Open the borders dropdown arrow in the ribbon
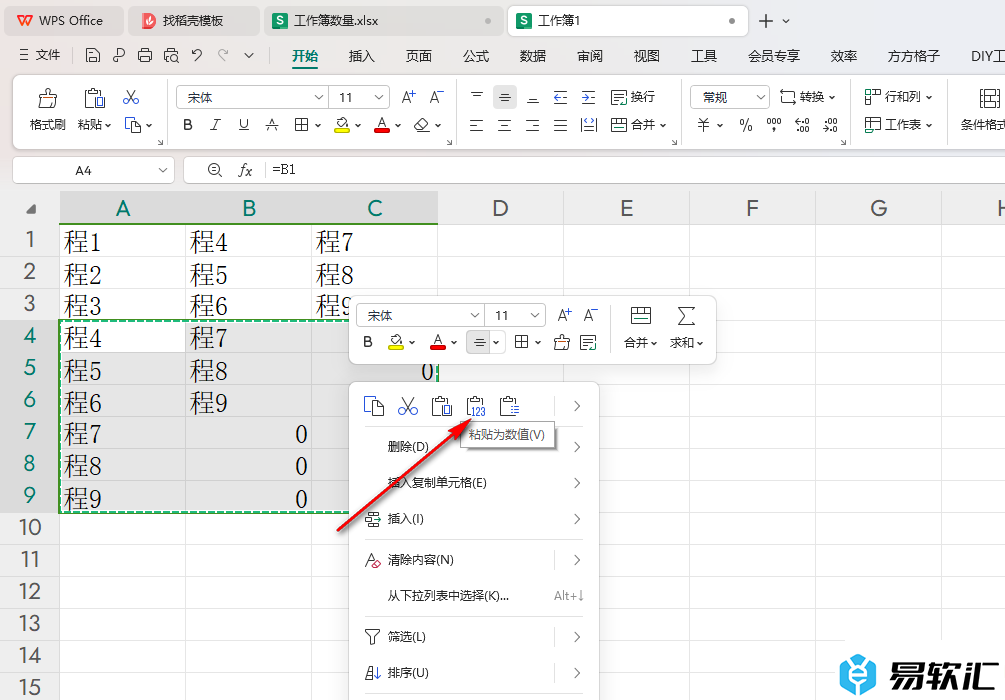1005x700 pixels. [x=318, y=126]
